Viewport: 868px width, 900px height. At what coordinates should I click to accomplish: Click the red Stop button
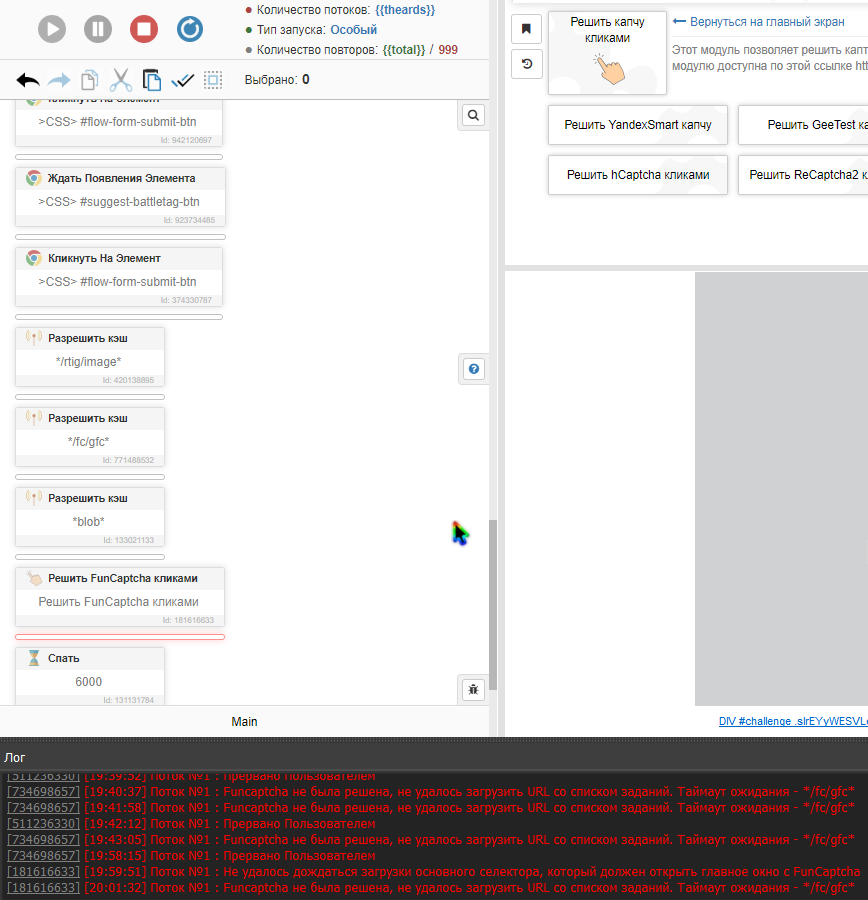[x=144, y=29]
